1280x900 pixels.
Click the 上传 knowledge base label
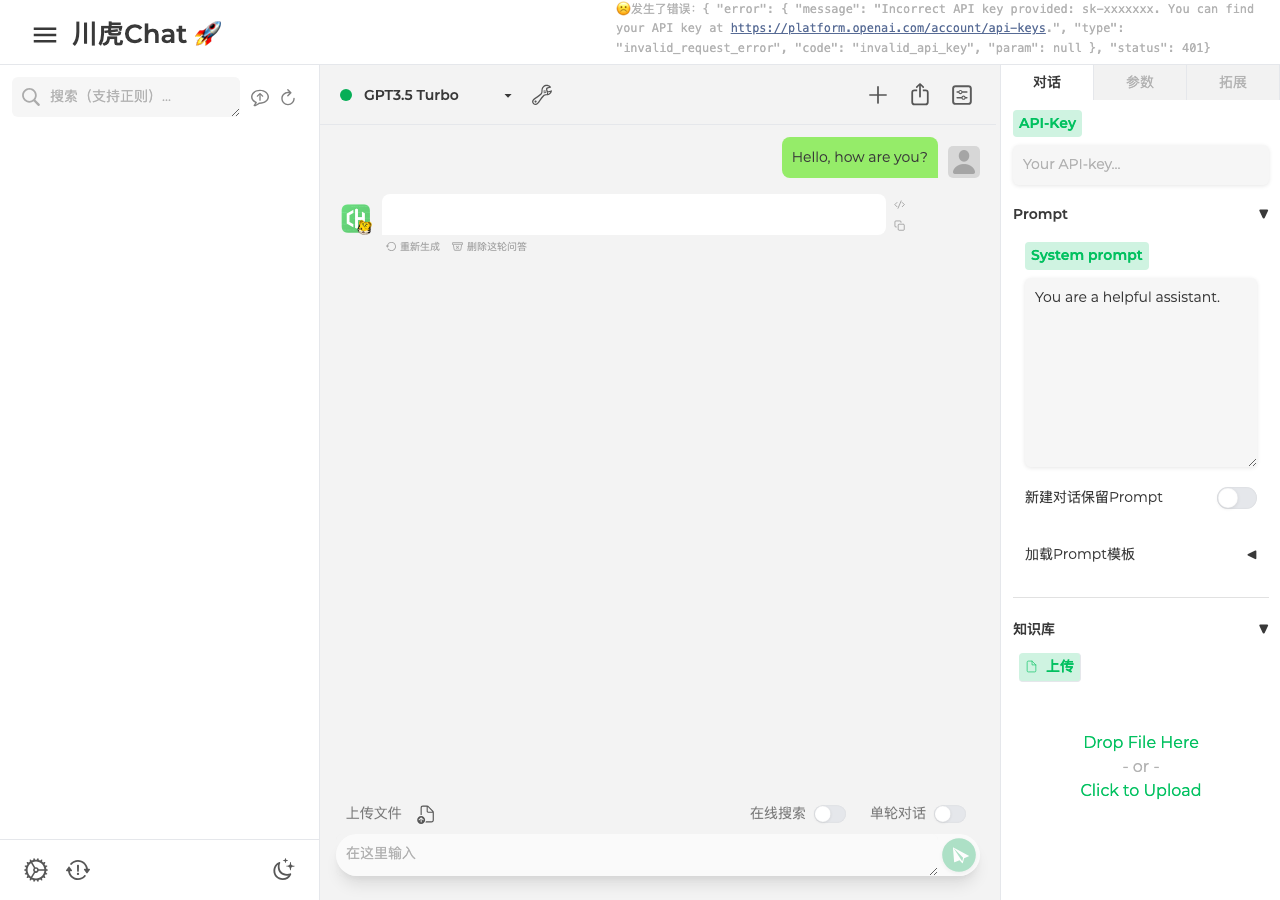click(1050, 667)
